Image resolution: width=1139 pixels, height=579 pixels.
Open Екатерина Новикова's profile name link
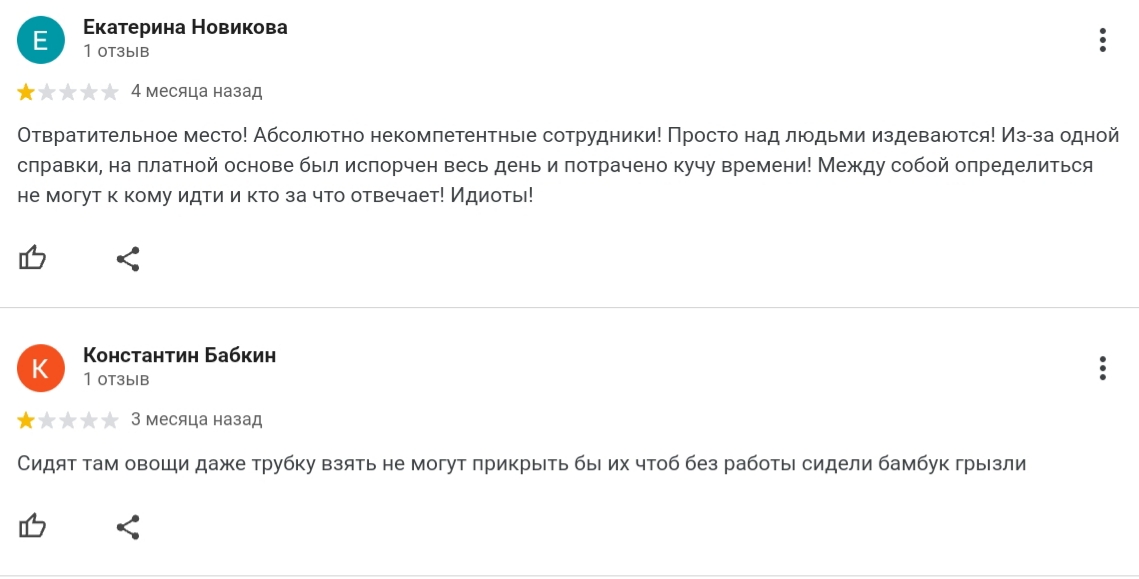tap(185, 27)
